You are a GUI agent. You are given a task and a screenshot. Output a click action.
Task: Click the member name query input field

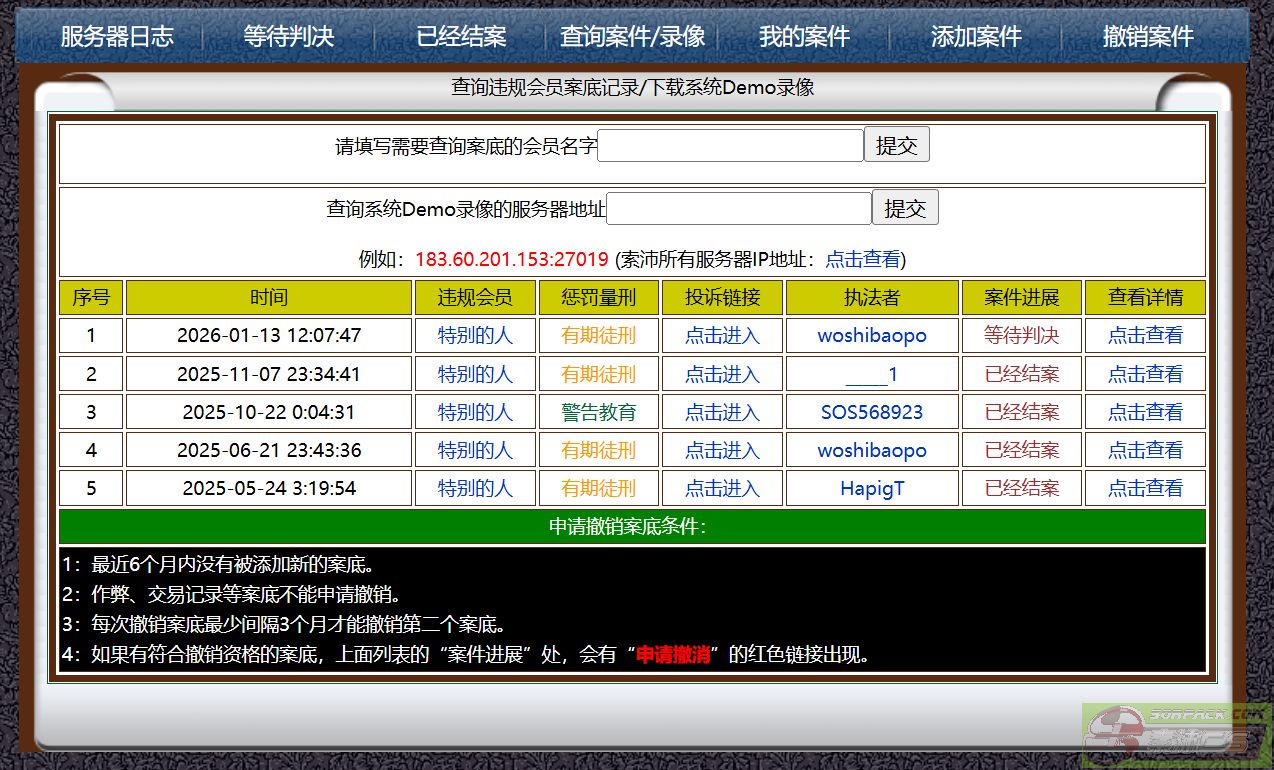pyautogui.click(x=730, y=146)
